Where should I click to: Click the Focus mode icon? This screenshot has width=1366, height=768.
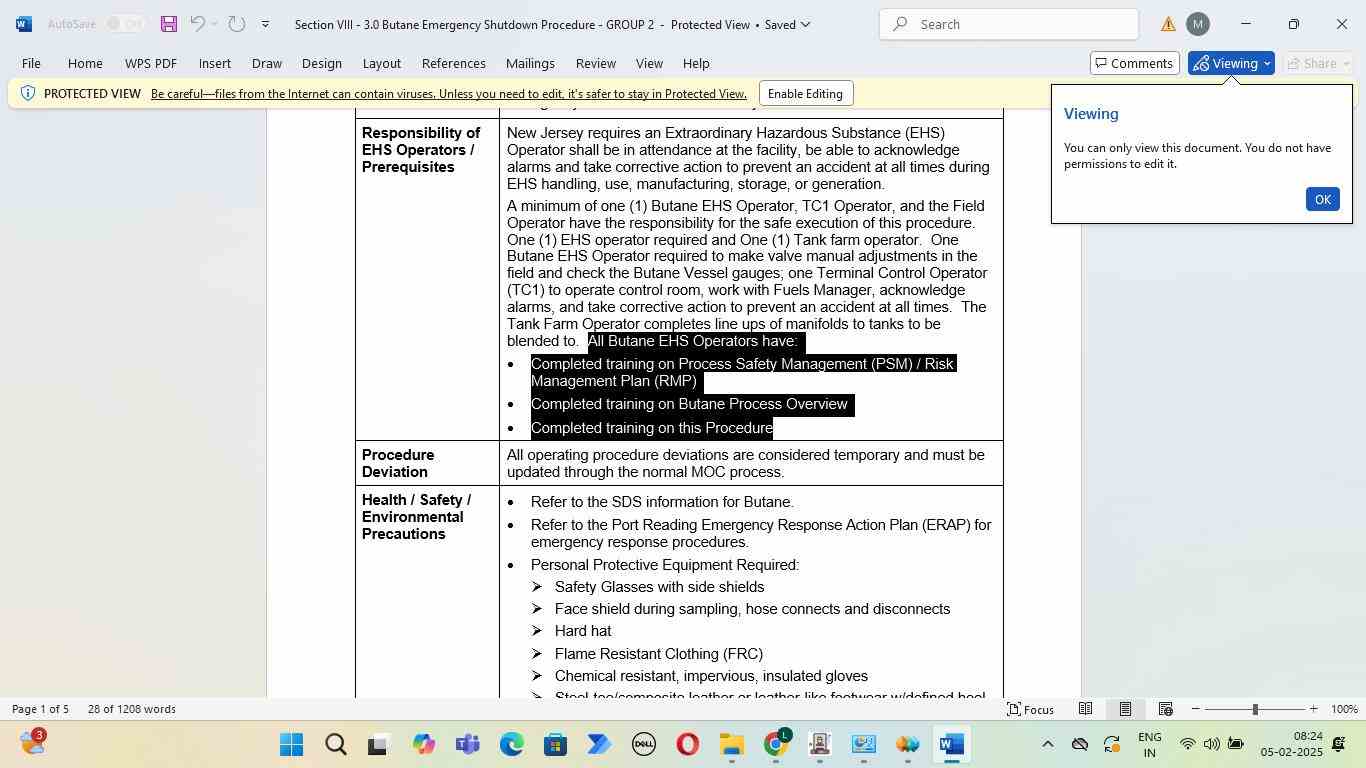(1030, 709)
